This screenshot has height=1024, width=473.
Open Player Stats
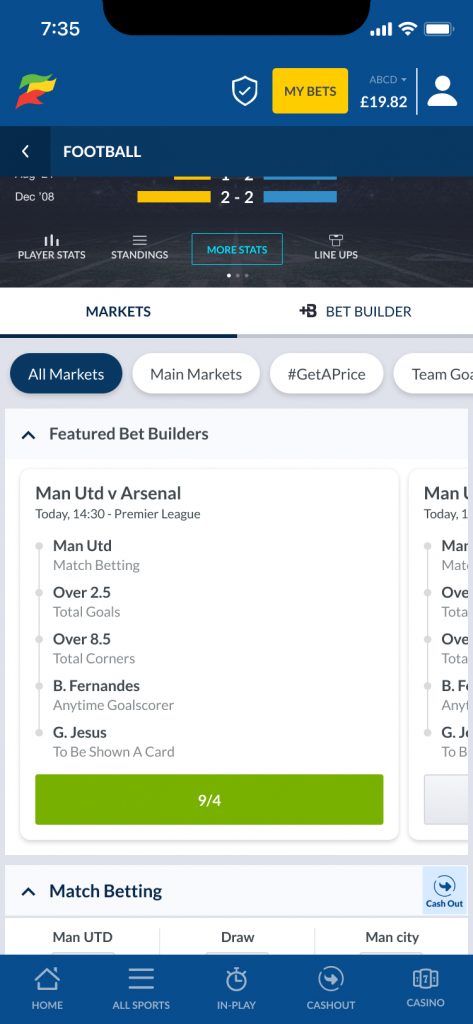point(52,248)
